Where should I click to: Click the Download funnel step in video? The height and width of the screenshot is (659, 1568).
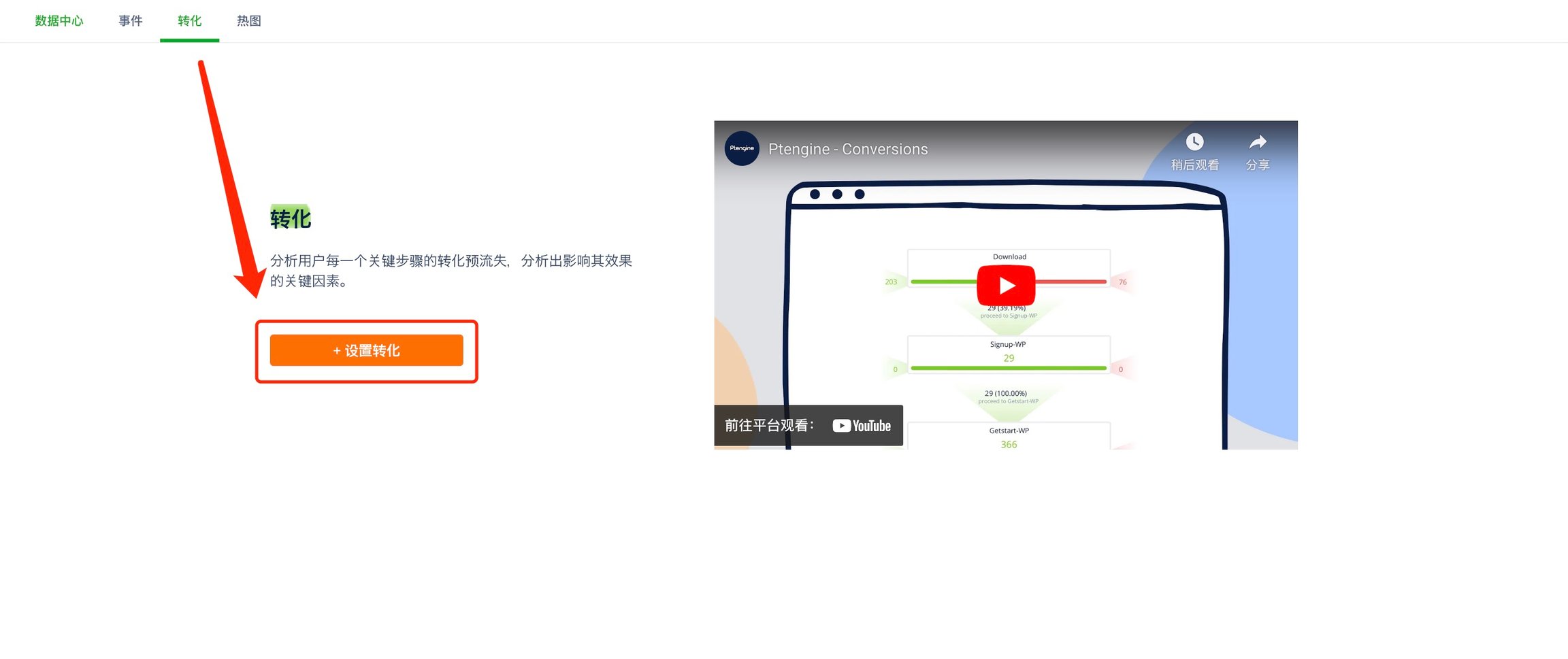pyautogui.click(x=1009, y=257)
